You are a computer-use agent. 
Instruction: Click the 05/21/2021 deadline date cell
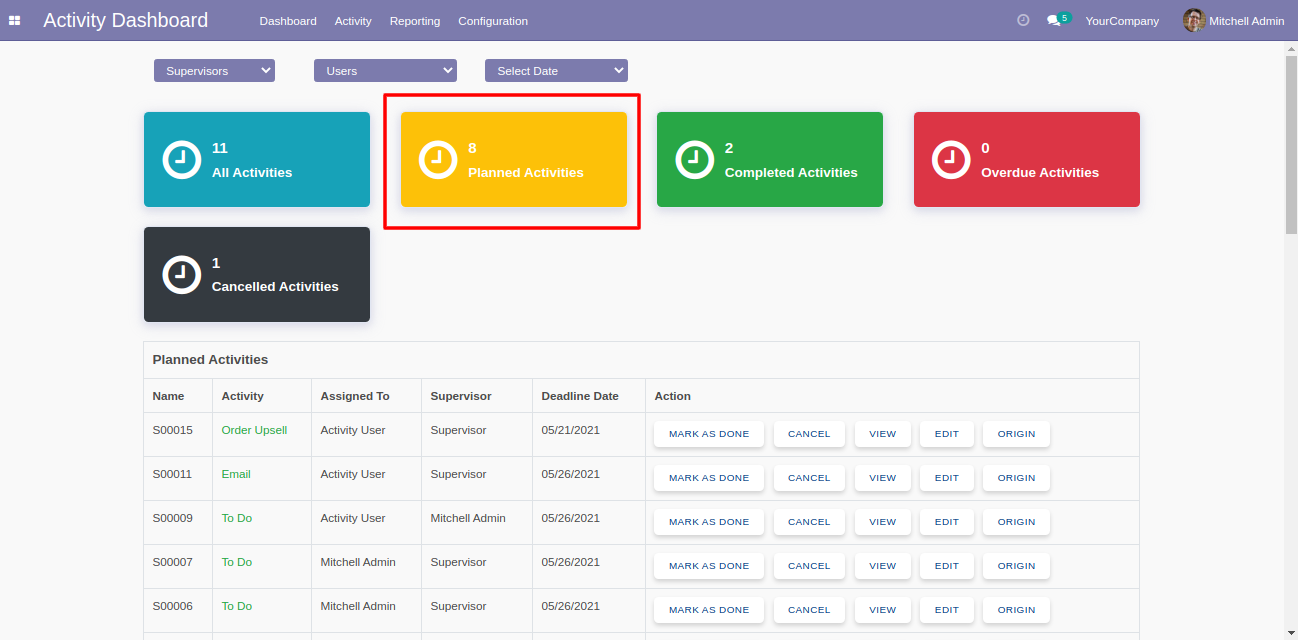click(589, 435)
